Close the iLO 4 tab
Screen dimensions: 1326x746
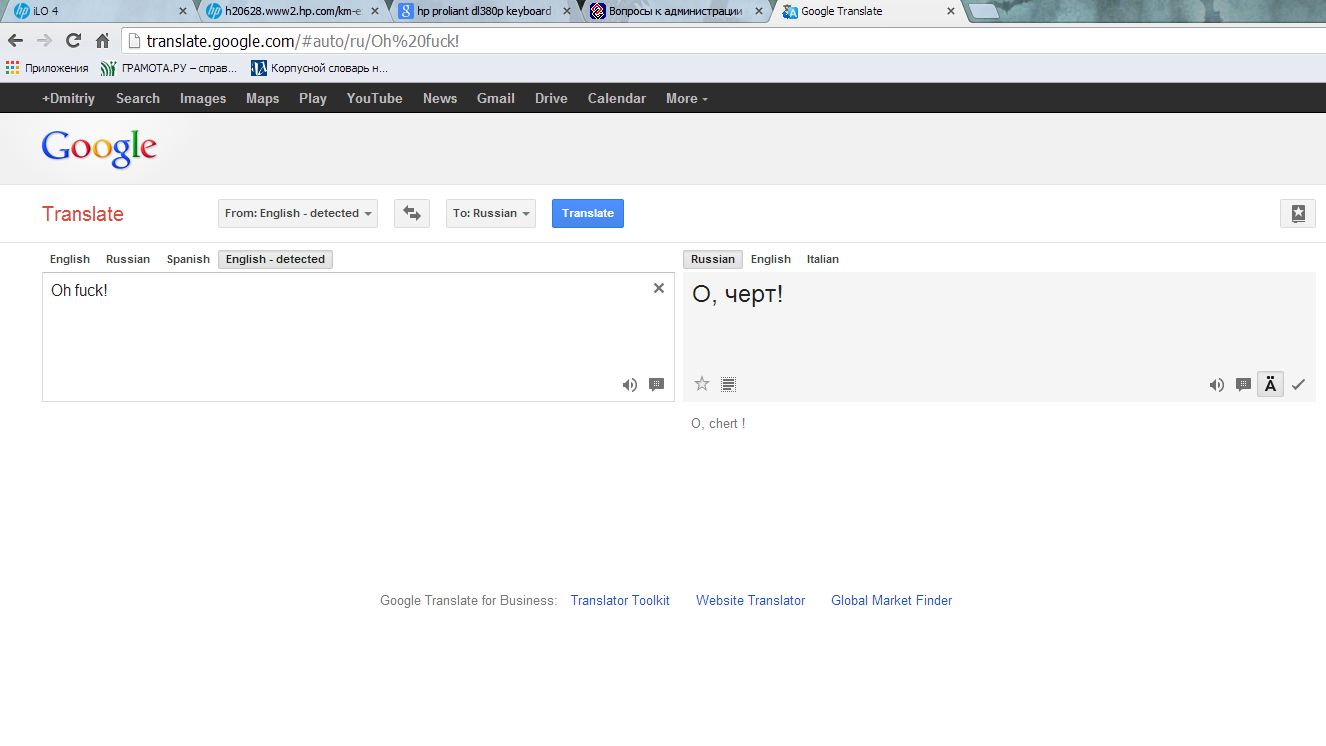pos(182,11)
